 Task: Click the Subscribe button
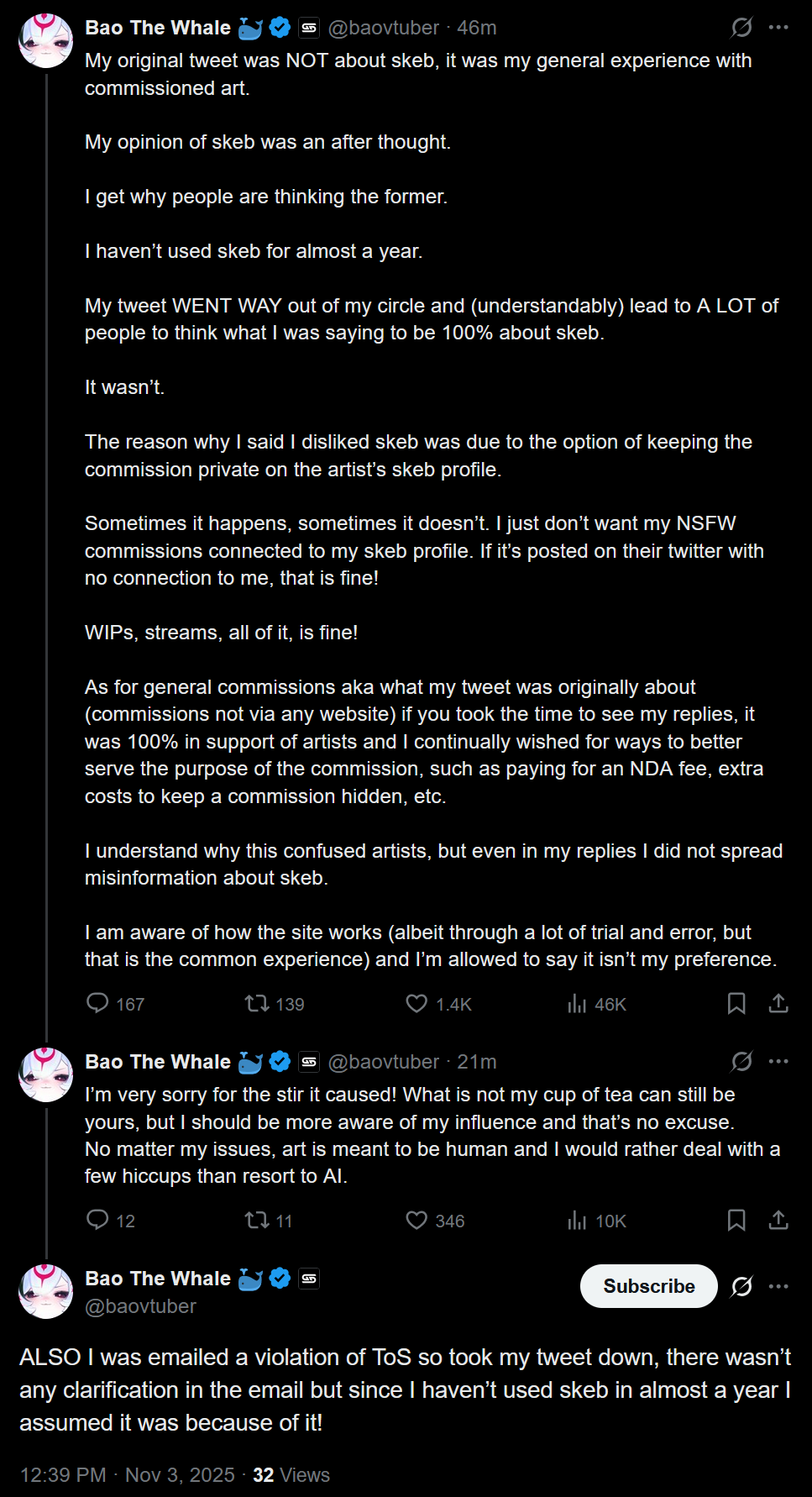coord(648,1286)
